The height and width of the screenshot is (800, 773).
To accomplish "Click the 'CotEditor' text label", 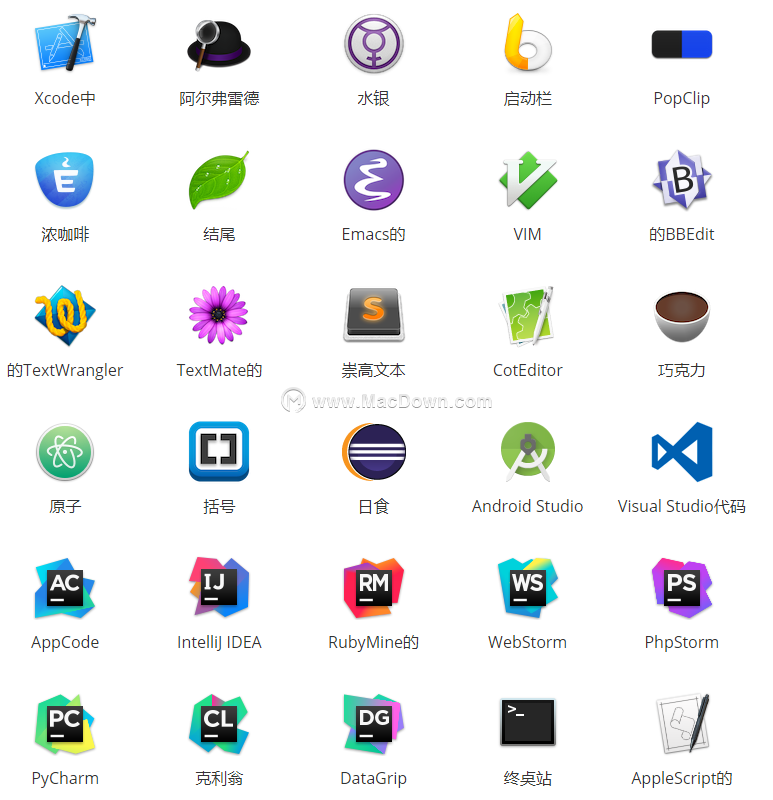I will (x=528, y=370).
